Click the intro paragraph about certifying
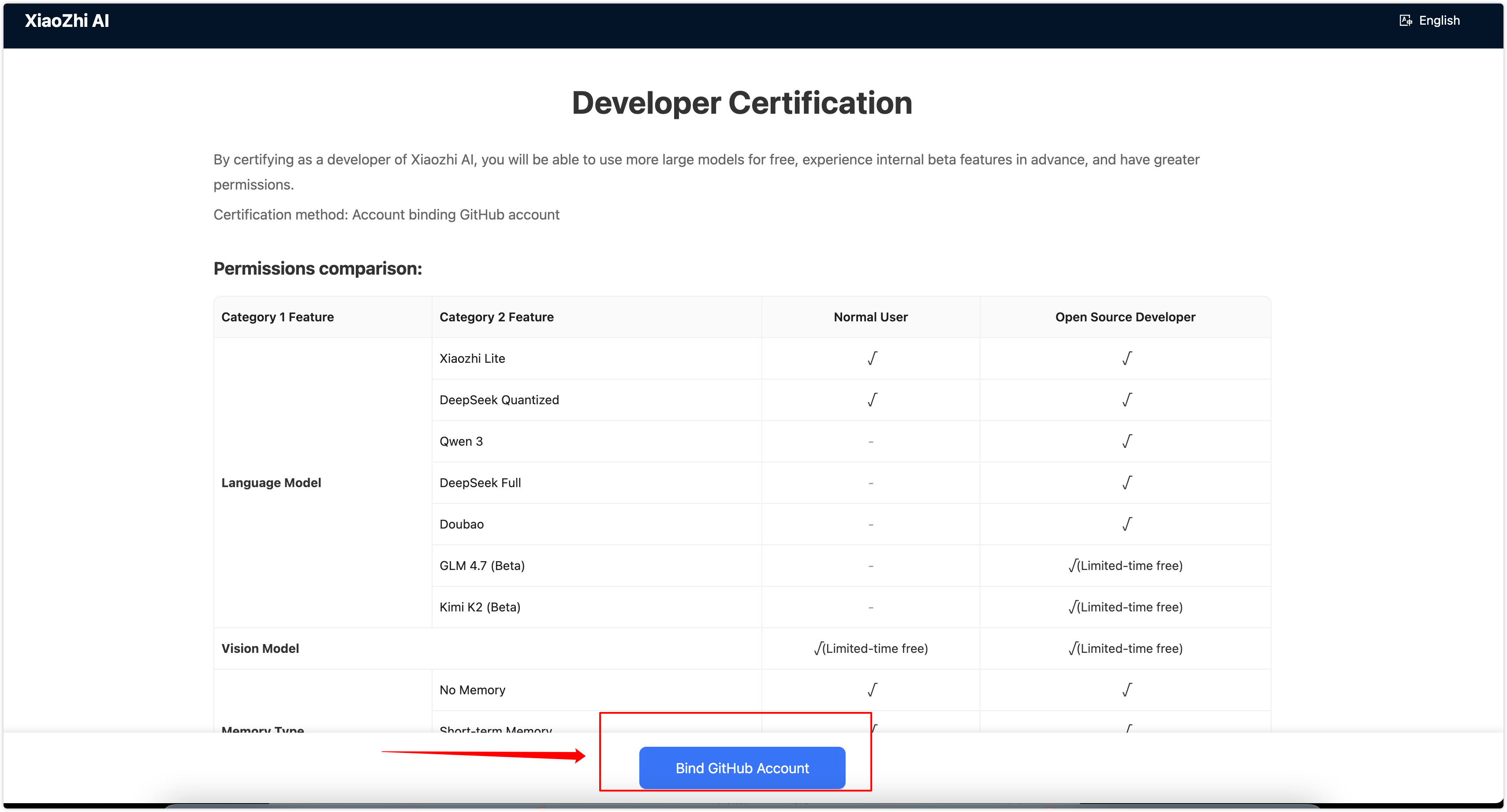 click(706, 172)
